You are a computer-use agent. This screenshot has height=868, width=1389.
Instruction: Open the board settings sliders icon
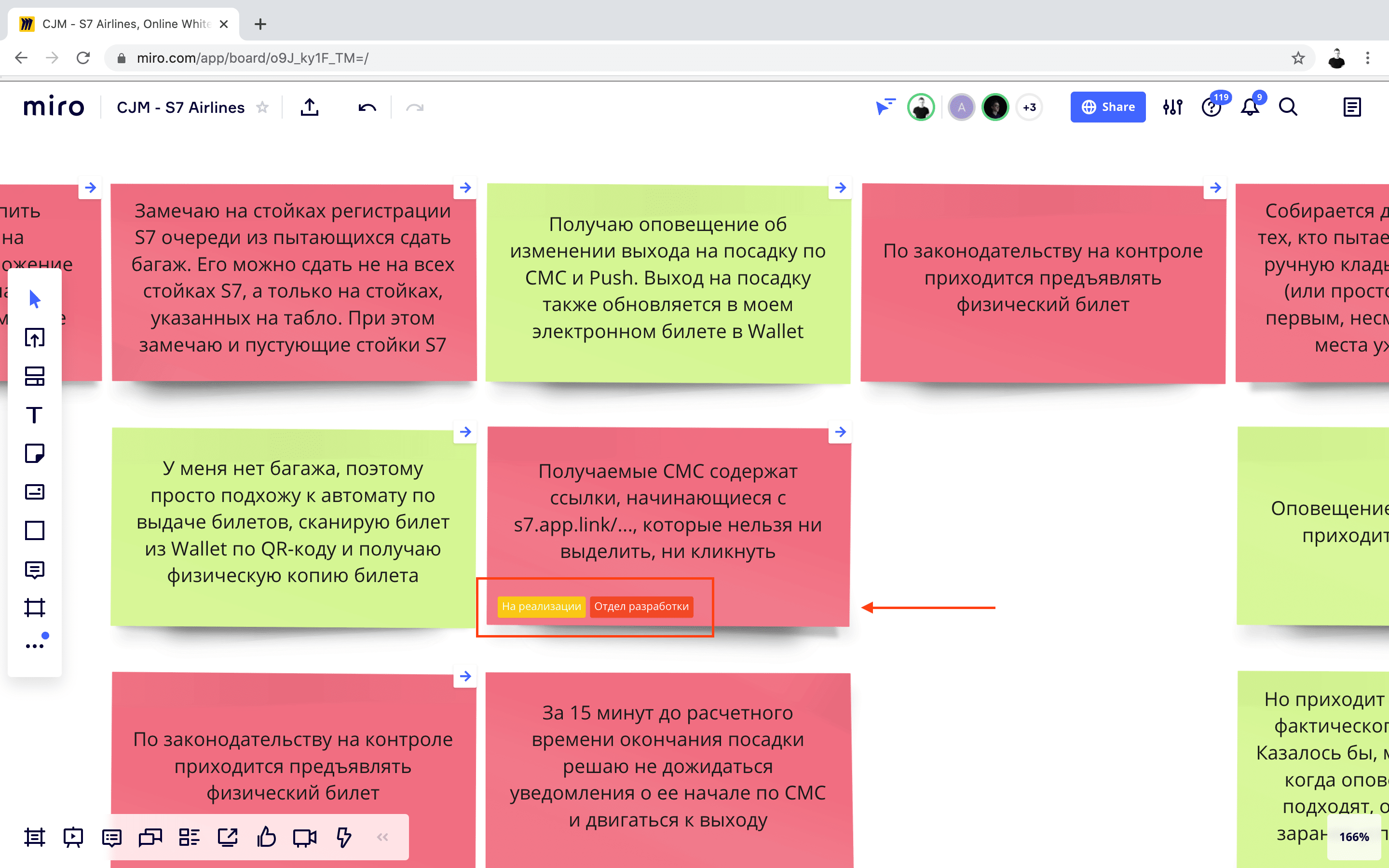click(x=1172, y=108)
